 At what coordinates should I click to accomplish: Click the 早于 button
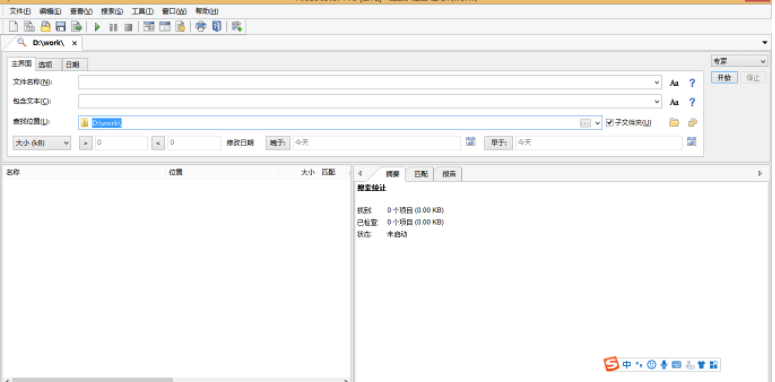click(x=498, y=143)
